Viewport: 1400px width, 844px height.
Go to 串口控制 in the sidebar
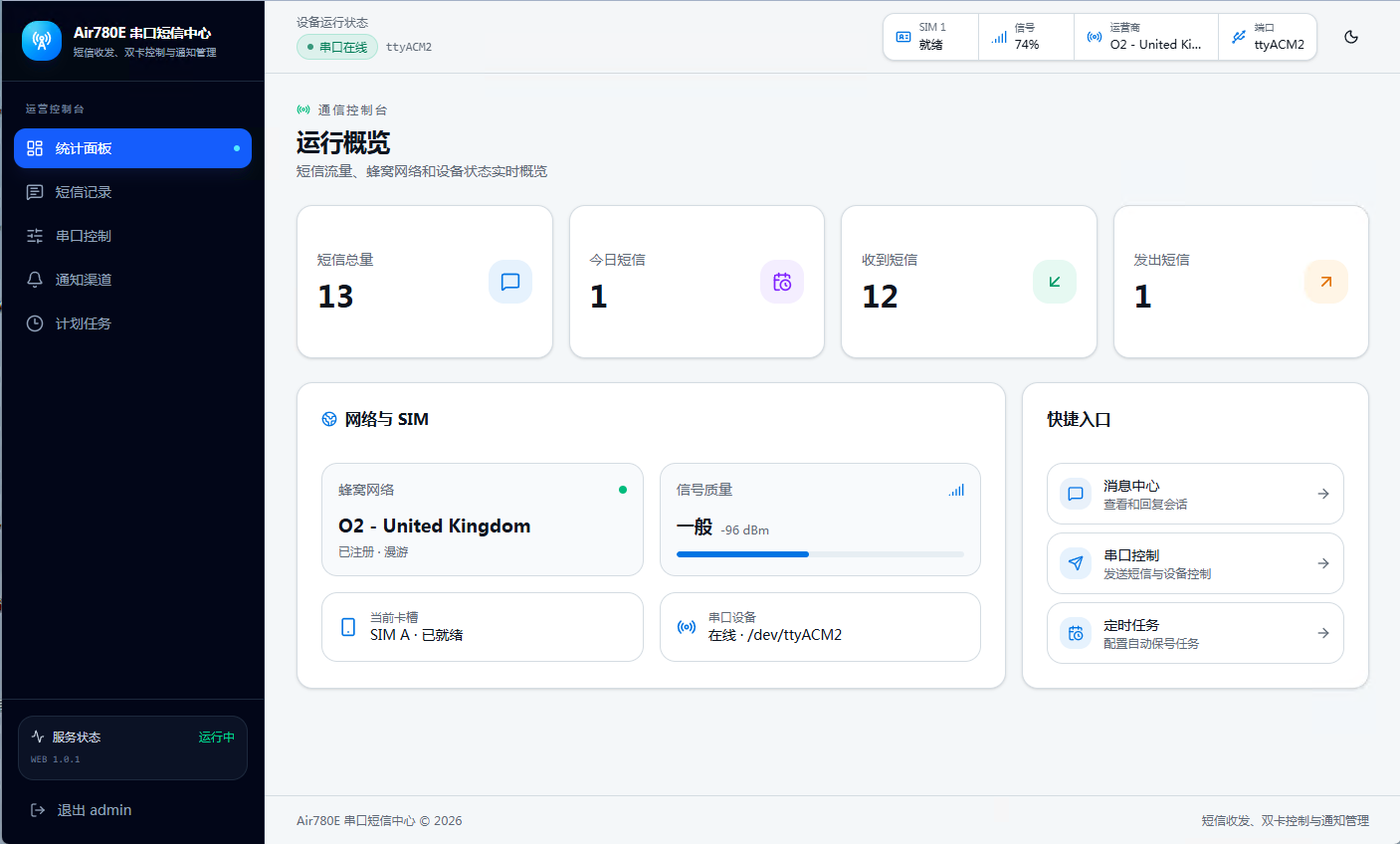pos(132,236)
